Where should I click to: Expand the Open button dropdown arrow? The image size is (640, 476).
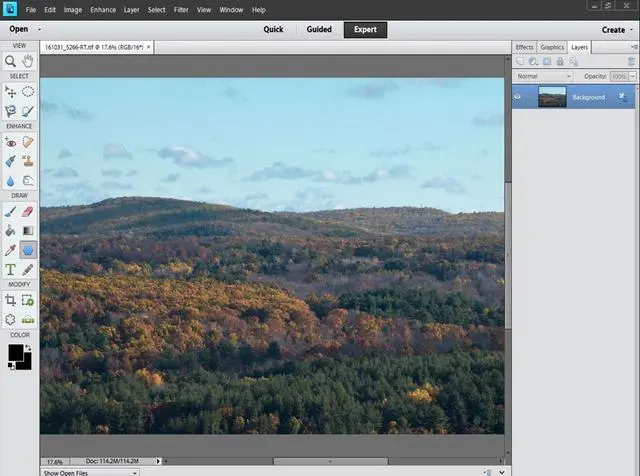tap(40, 29)
